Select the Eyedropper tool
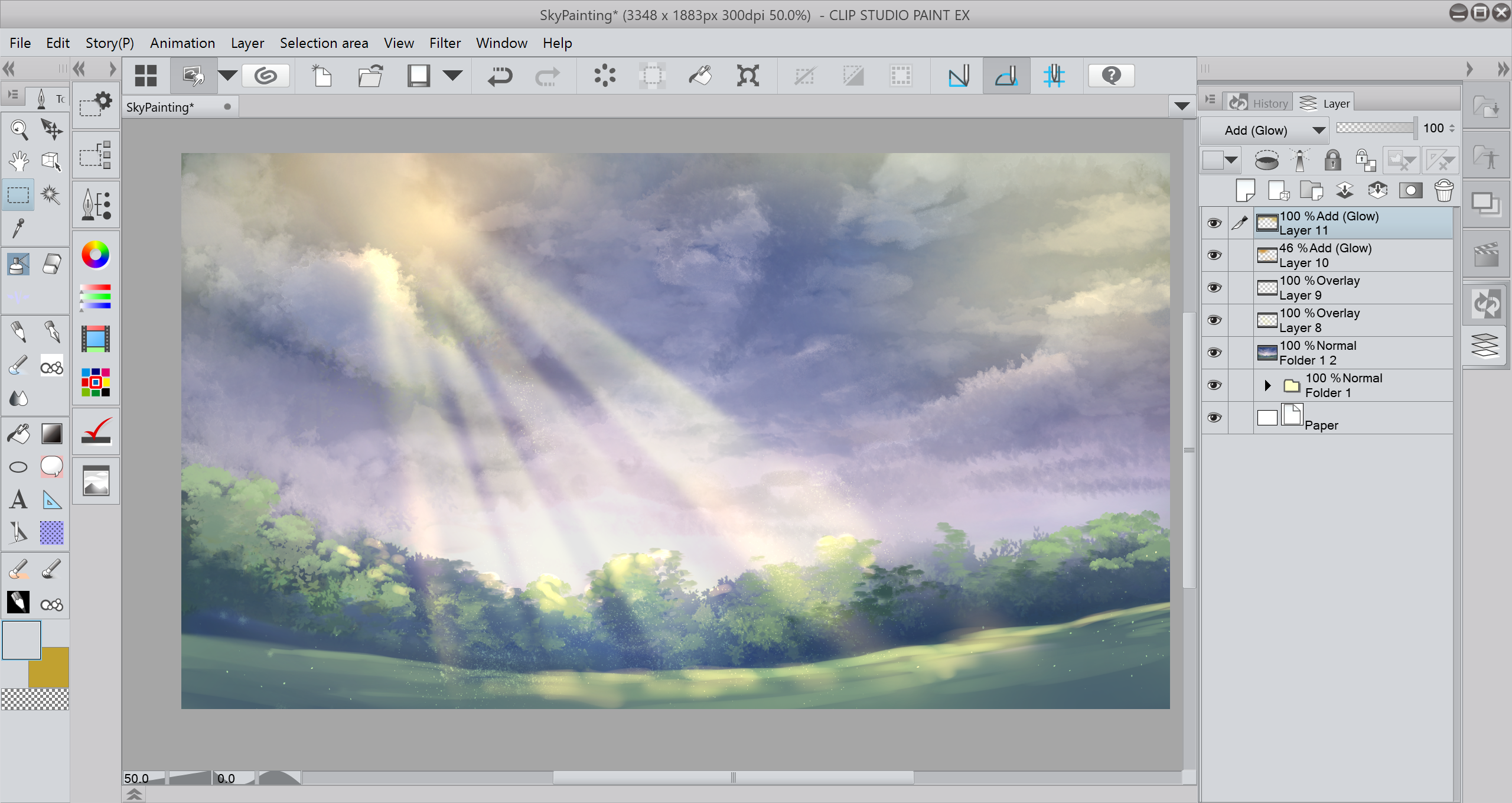Viewport: 1512px width, 803px height. (x=19, y=227)
